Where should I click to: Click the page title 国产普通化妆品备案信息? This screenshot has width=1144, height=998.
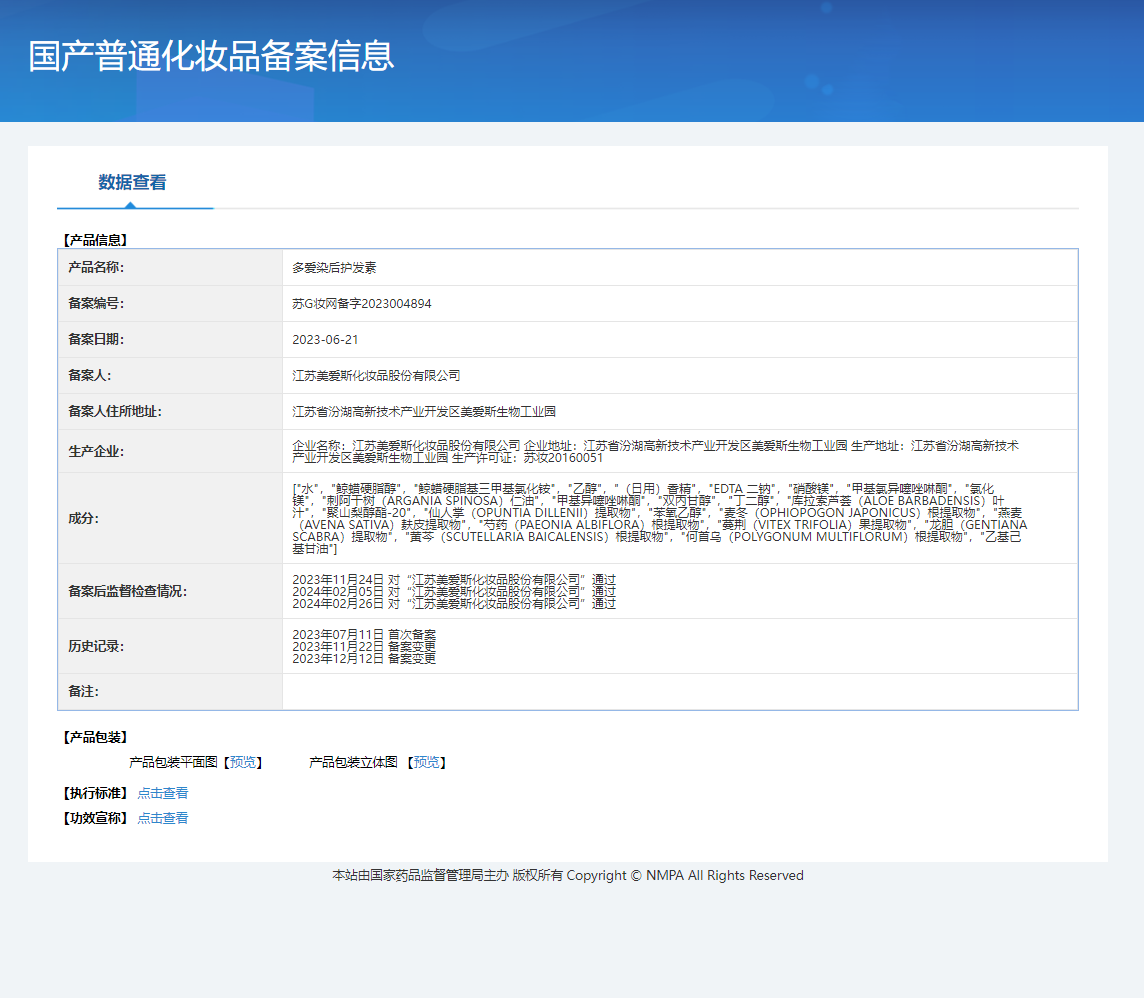[x=211, y=56]
